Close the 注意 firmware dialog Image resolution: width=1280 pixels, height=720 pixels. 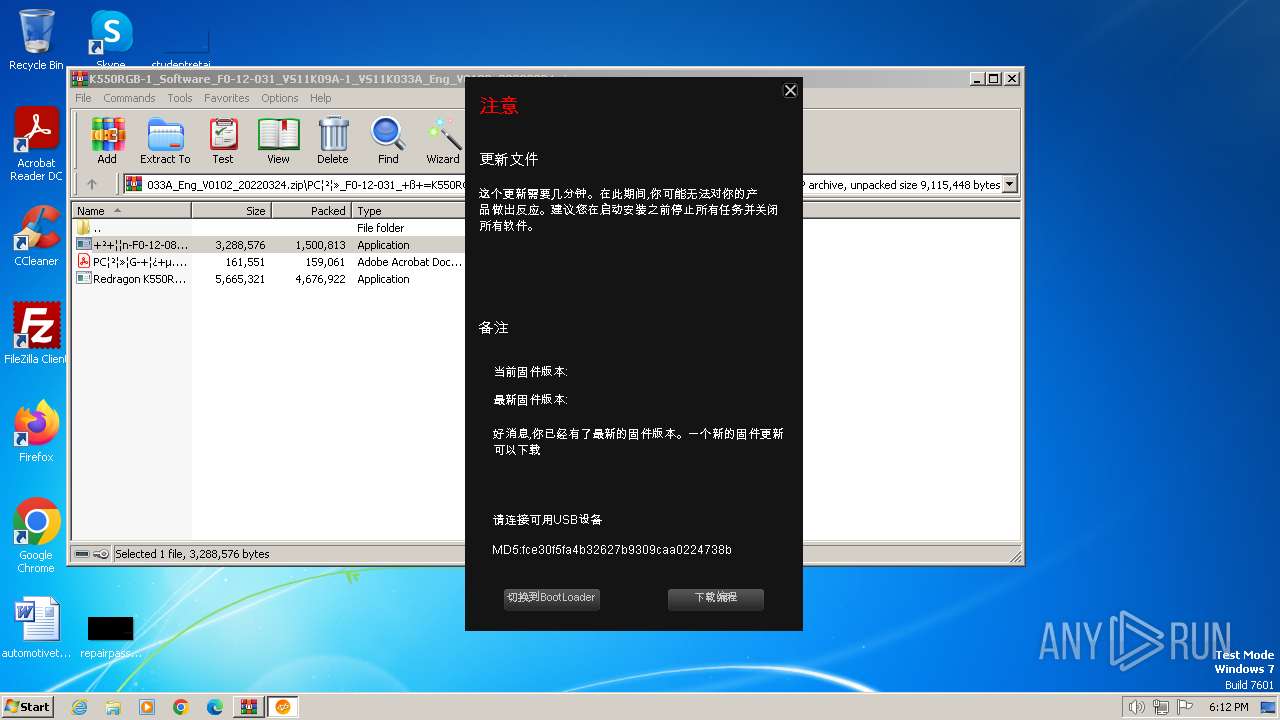790,91
